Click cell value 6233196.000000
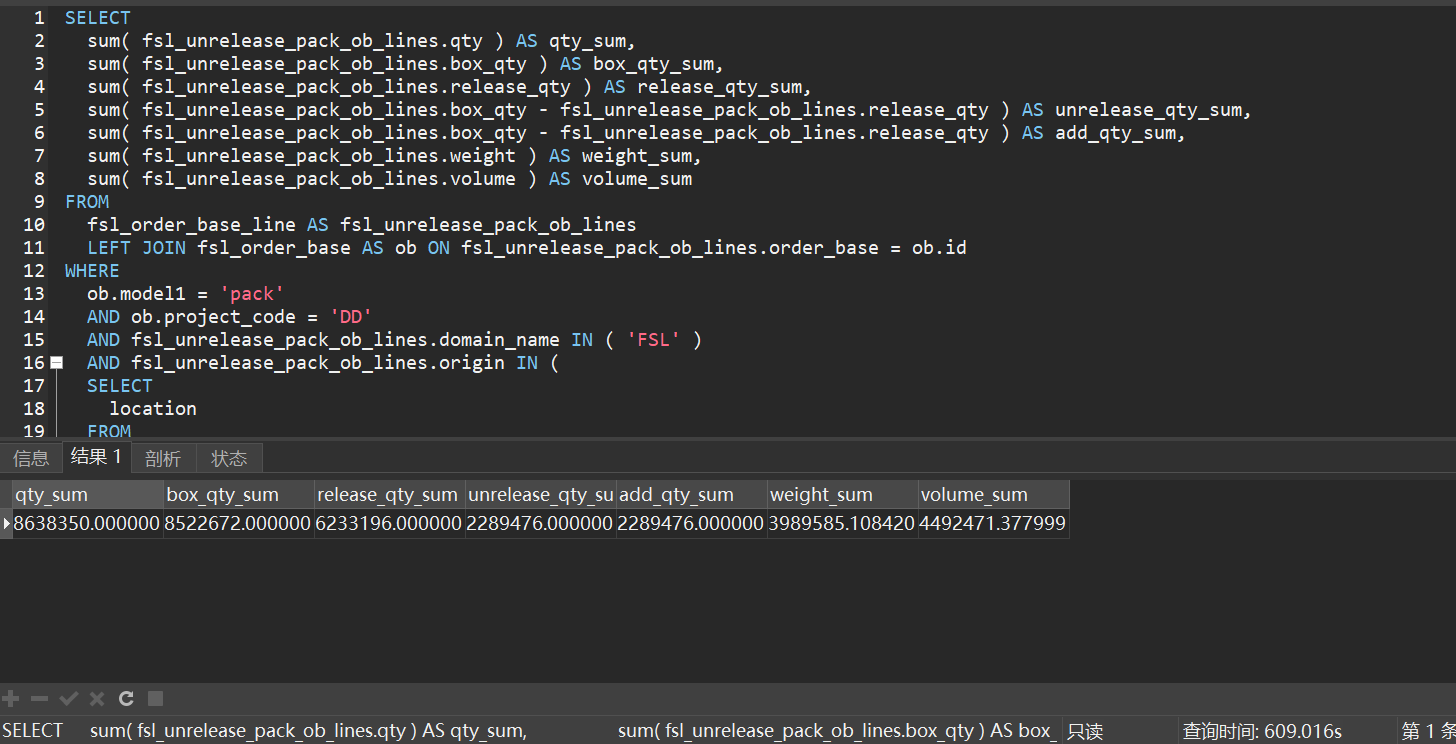Viewport: 1456px width, 744px height. pyautogui.click(x=390, y=523)
